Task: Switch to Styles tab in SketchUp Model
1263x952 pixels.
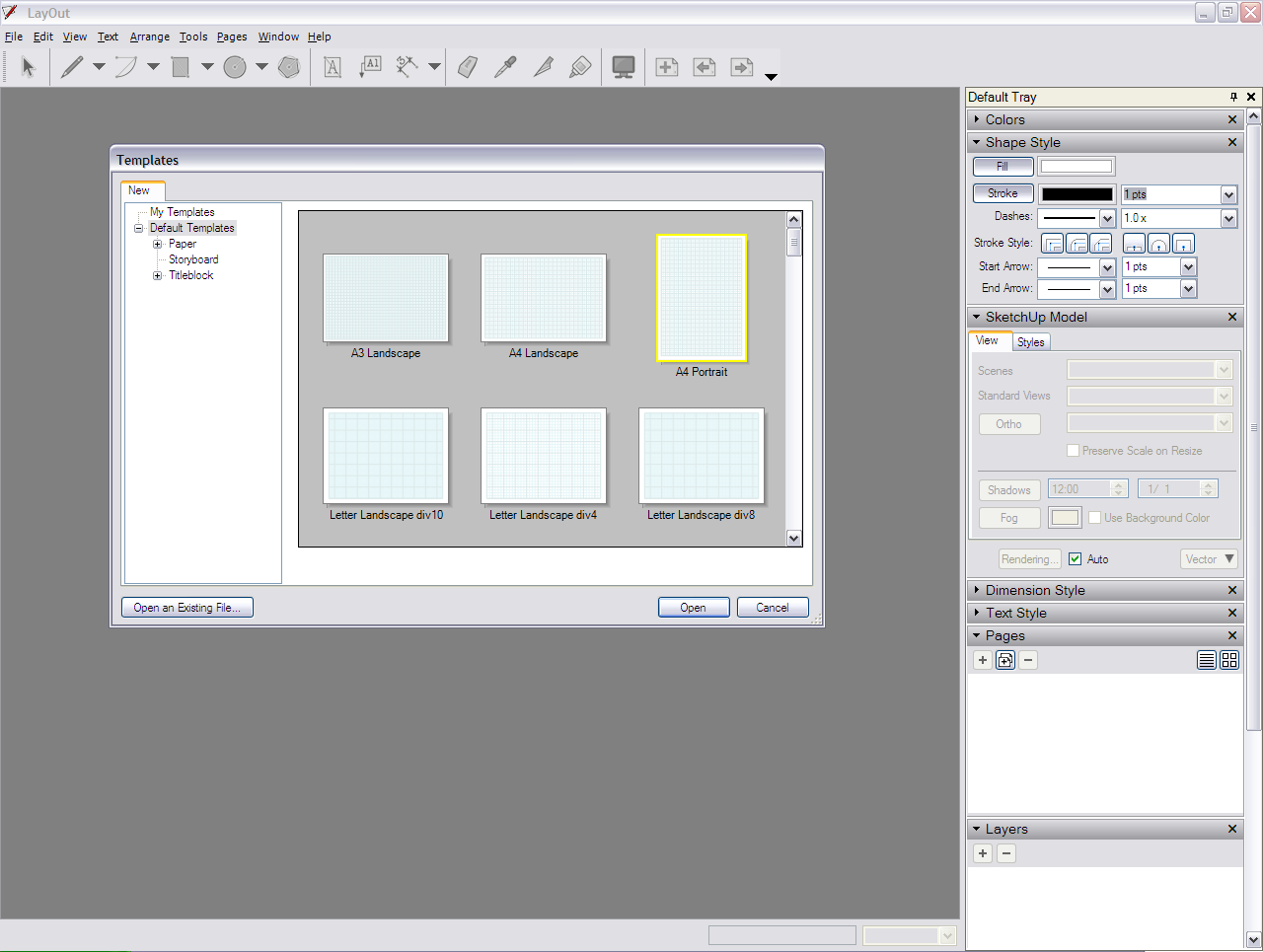Action: (1031, 341)
